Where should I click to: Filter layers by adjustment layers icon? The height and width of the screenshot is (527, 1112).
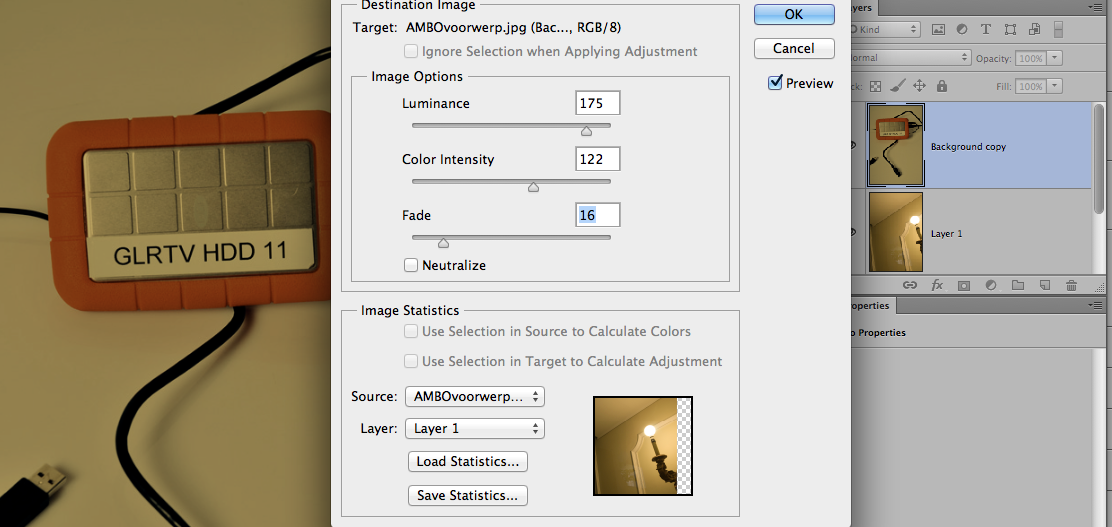962,30
